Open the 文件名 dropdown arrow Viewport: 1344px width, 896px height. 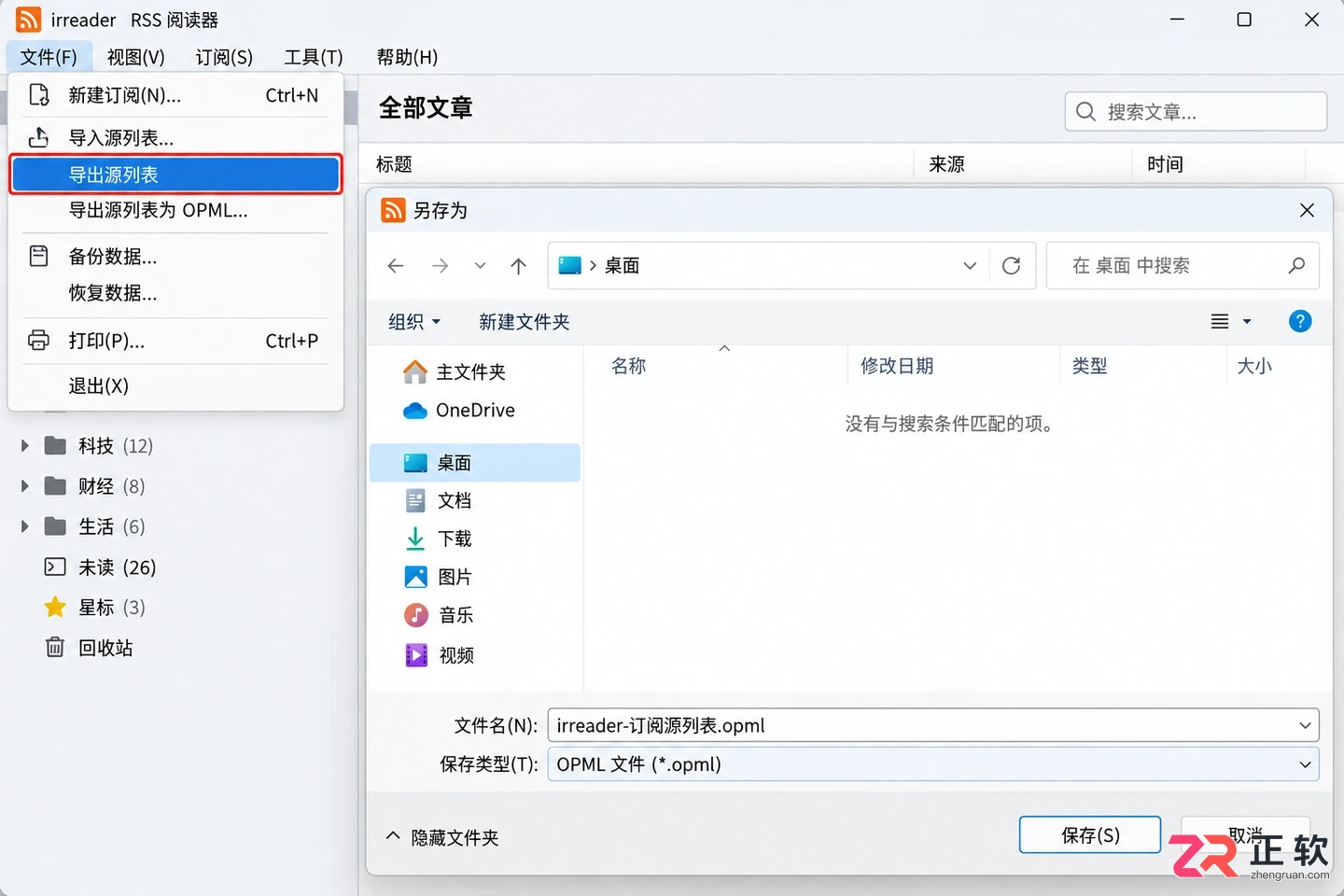coord(1305,725)
